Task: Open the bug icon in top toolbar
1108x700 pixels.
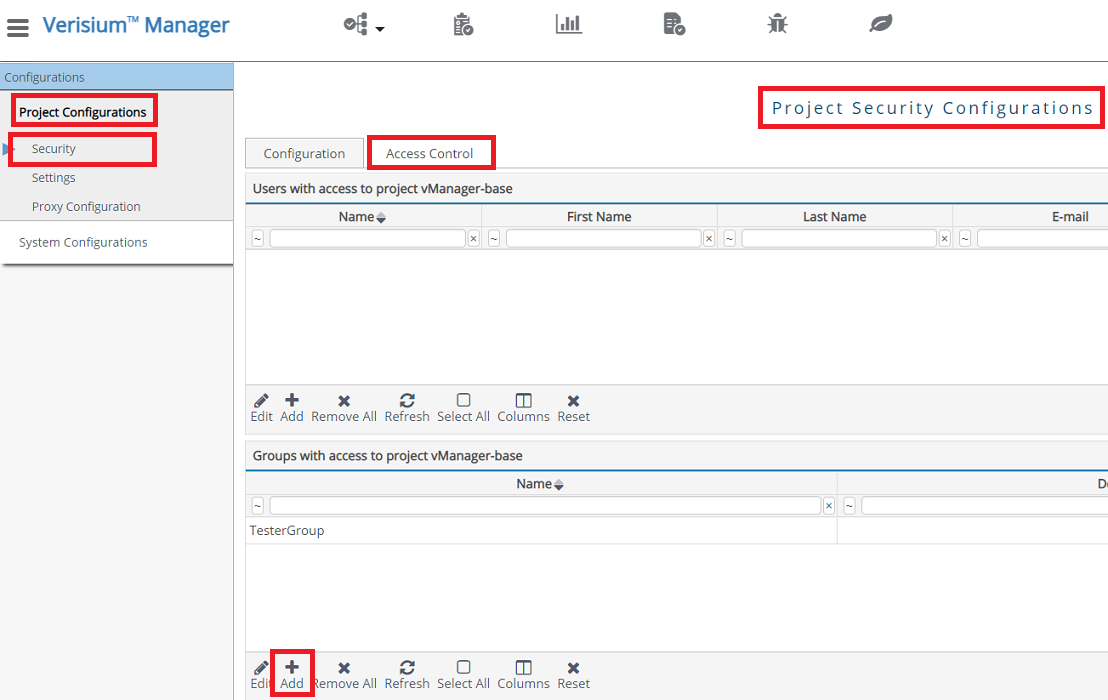Action: click(x=777, y=24)
